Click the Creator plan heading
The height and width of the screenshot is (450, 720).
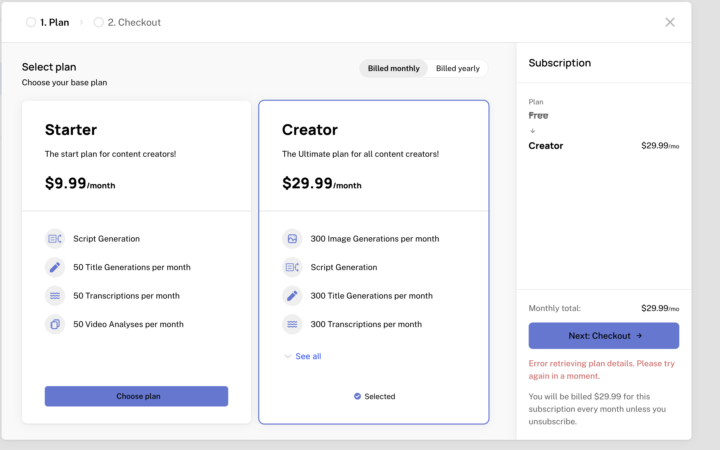coord(309,130)
